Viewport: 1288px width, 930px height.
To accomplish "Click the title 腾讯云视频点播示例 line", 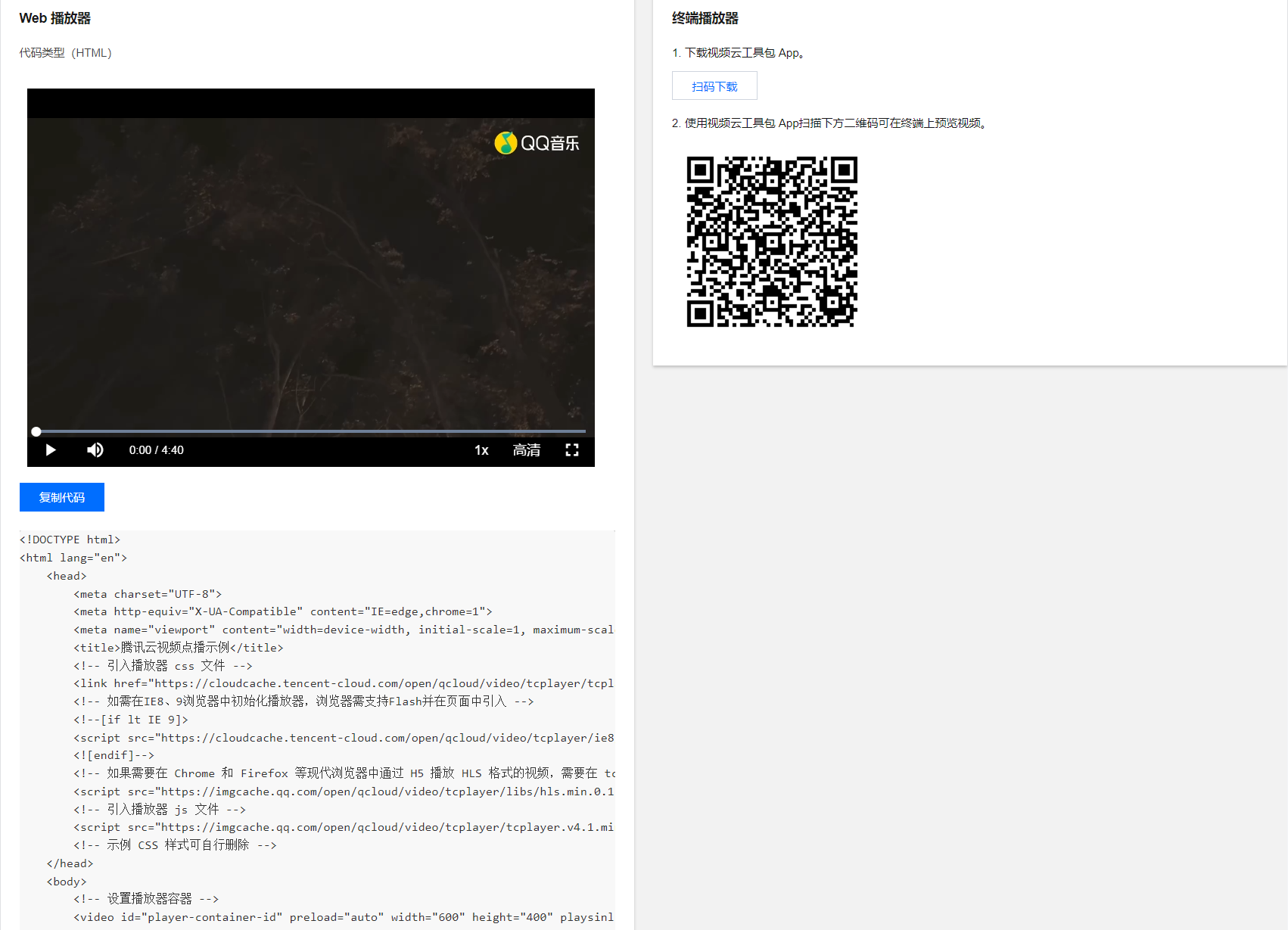I will pos(179,648).
